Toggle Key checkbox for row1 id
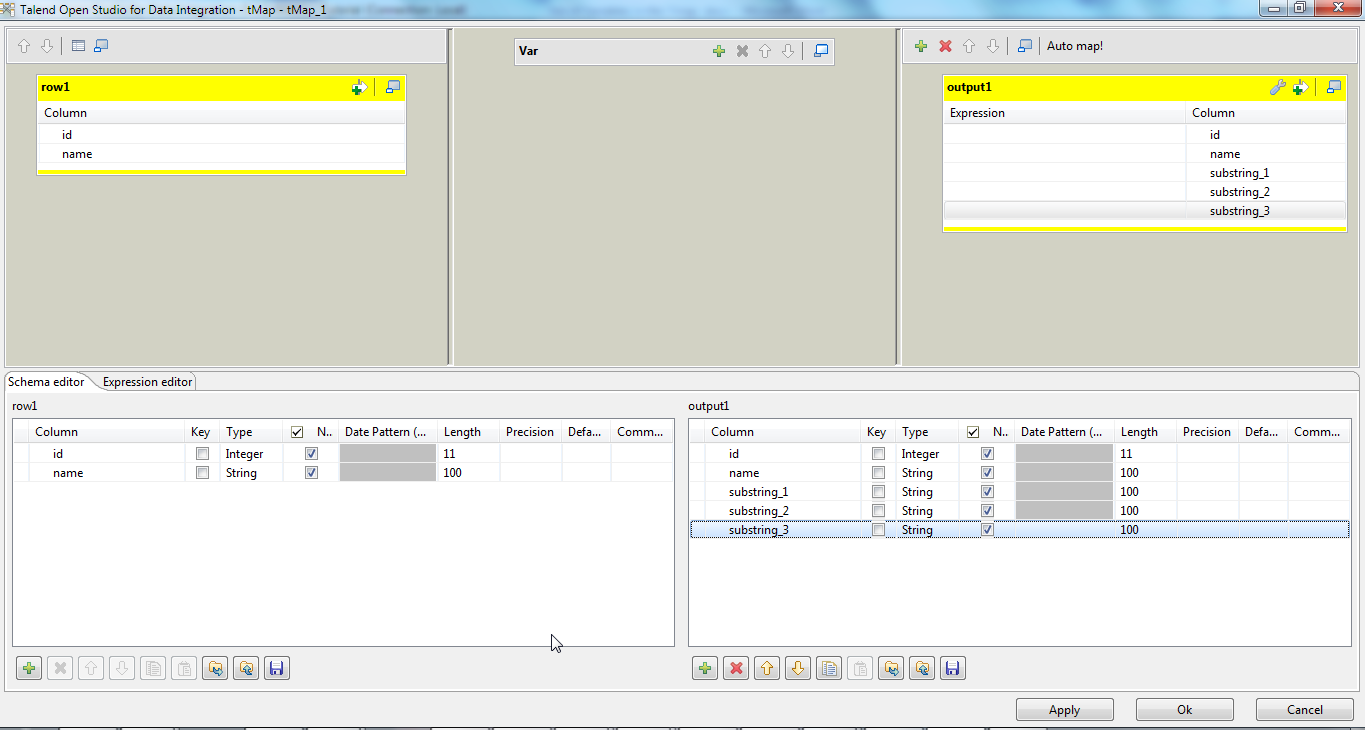 pyautogui.click(x=203, y=454)
